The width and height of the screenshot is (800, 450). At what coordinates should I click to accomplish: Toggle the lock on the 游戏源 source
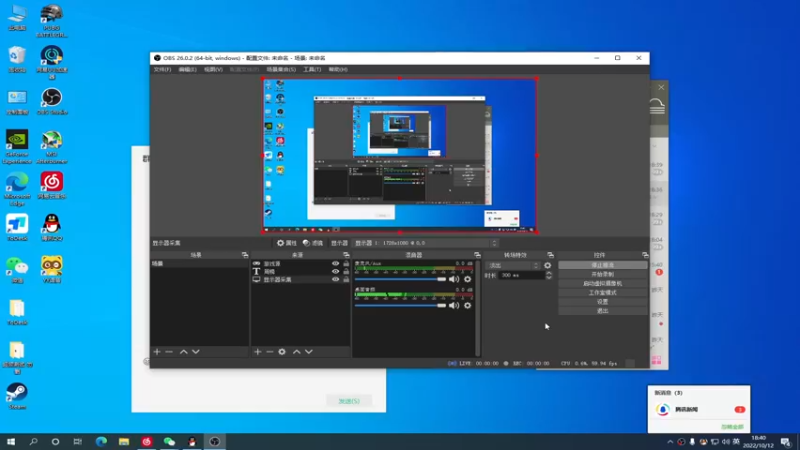pyautogui.click(x=346, y=264)
